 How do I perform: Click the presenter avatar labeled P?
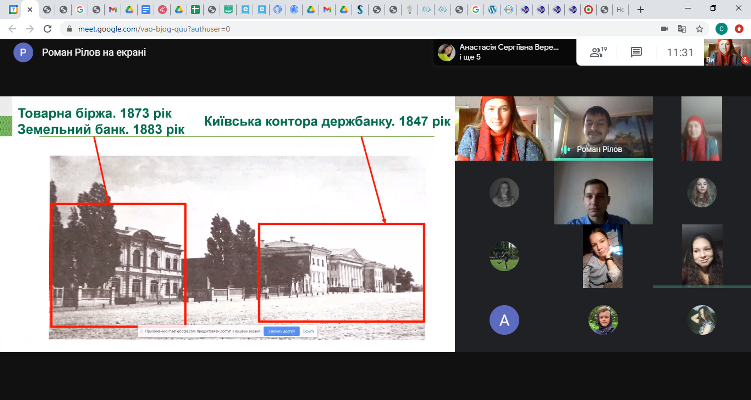pyautogui.click(x=22, y=53)
